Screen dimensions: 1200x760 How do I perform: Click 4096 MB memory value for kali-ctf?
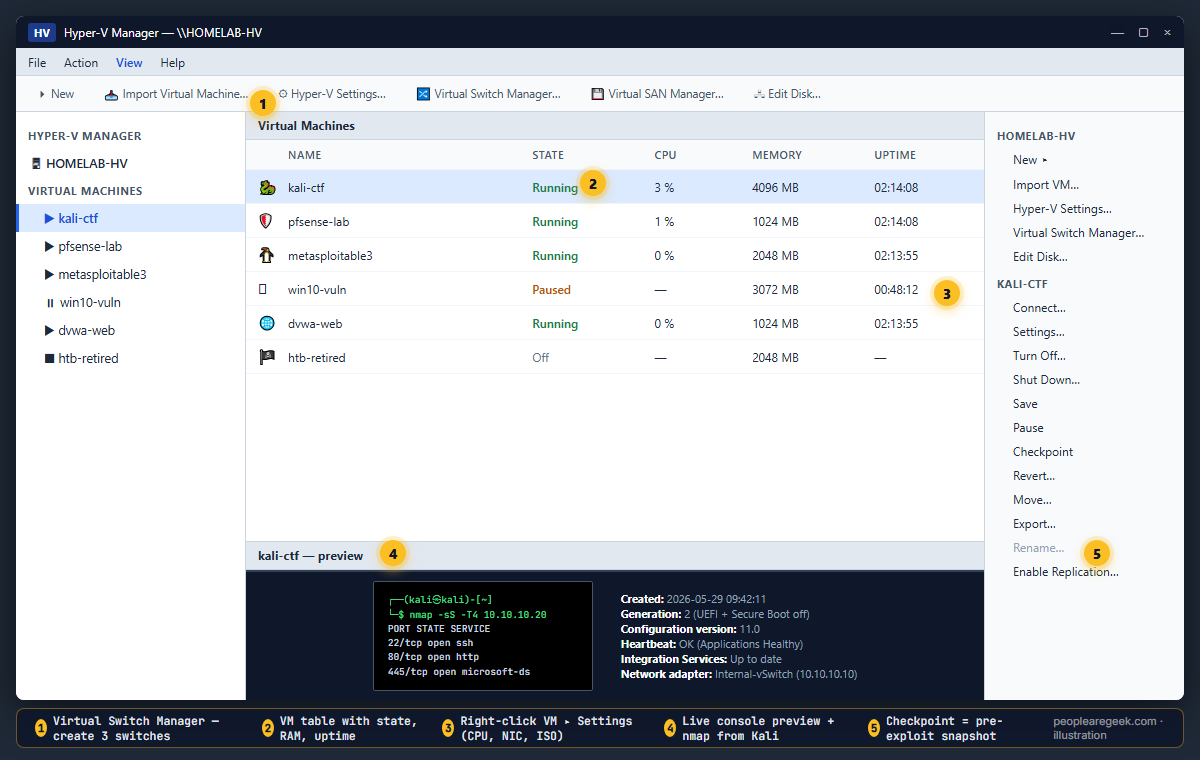(x=775, y=188)
